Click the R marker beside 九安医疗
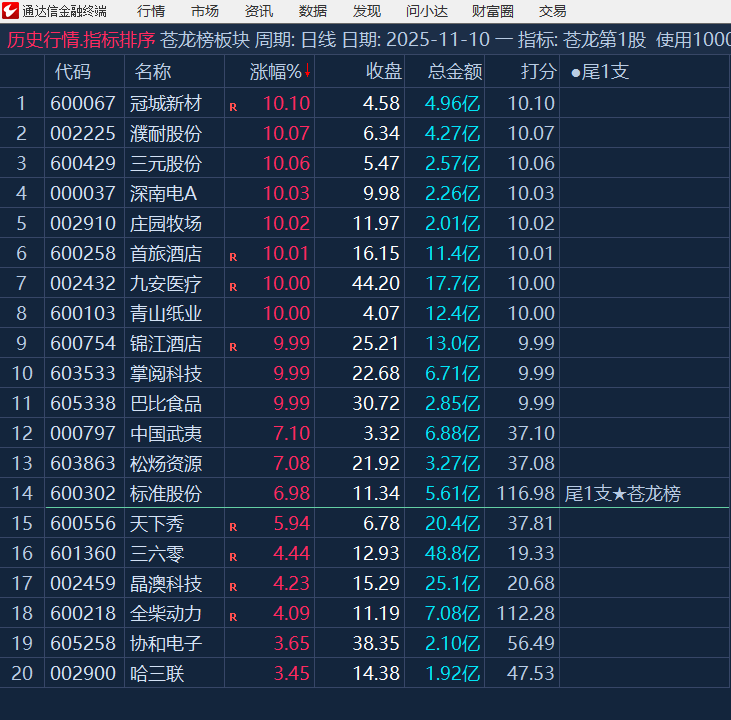The width and height of the screenshot is (731, 720). click(233, 286)
